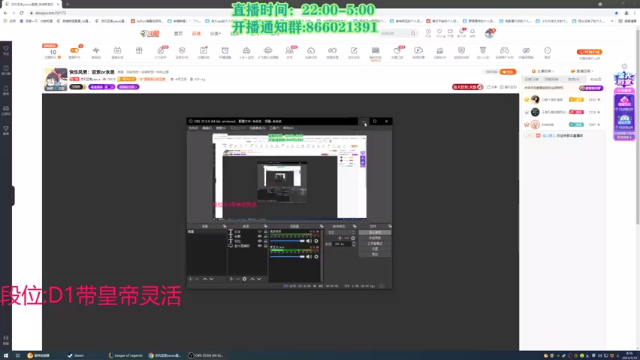
Task: Click the Douyu site logo
Action: [150, 33]
